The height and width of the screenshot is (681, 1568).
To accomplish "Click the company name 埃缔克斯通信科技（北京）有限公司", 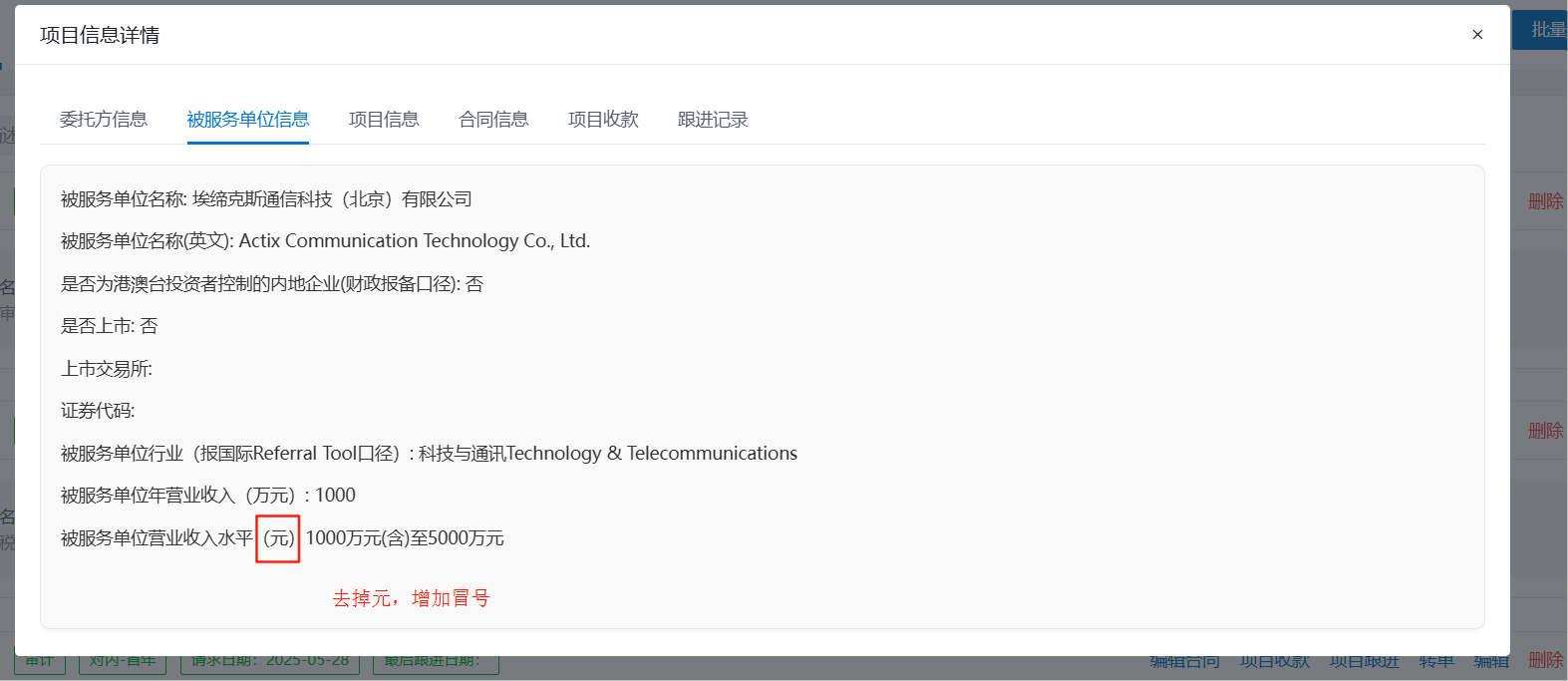I will 332,199.
